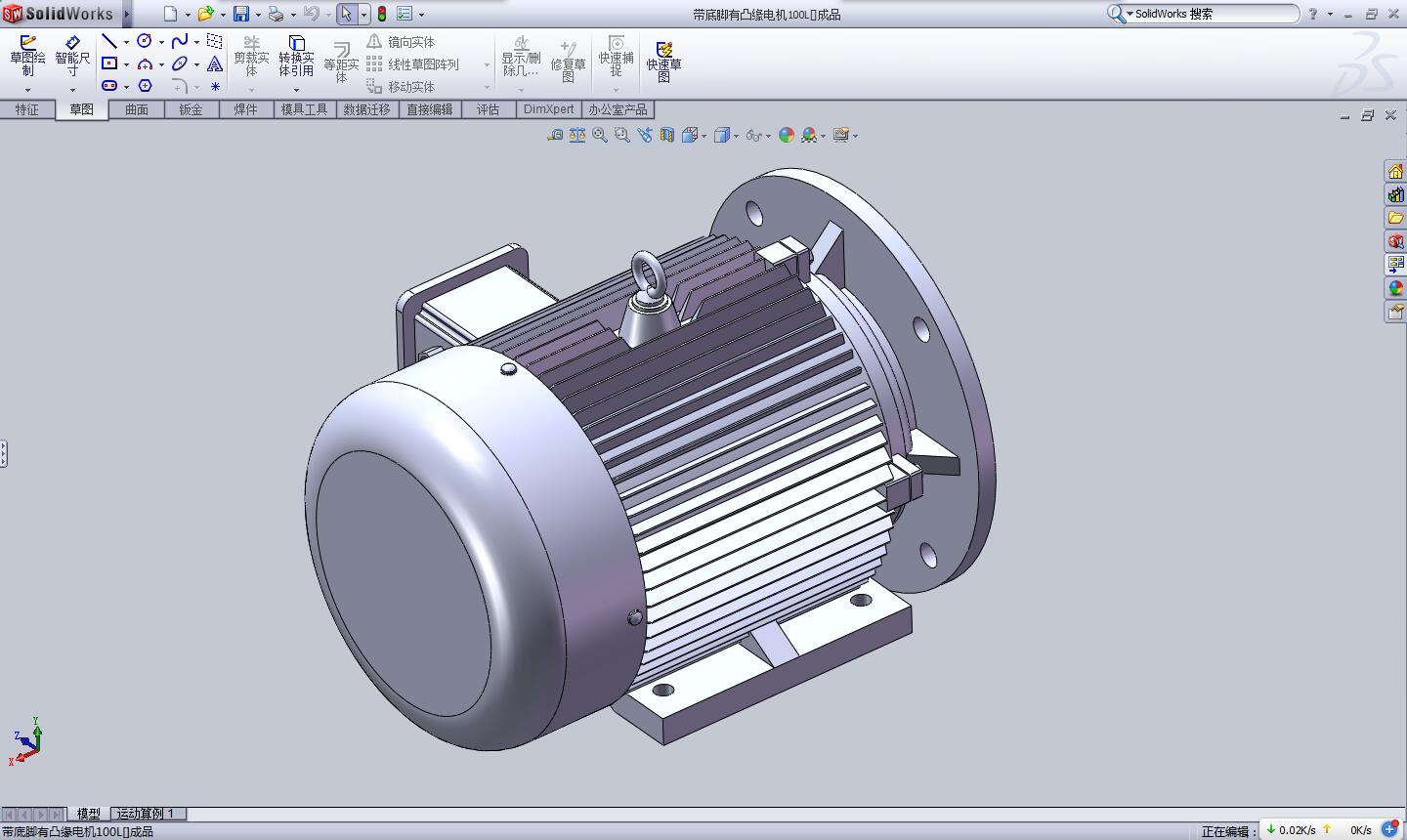Select the Straight Slot tool
This screenshot has height=840, width=1407.
pos(109,86)
